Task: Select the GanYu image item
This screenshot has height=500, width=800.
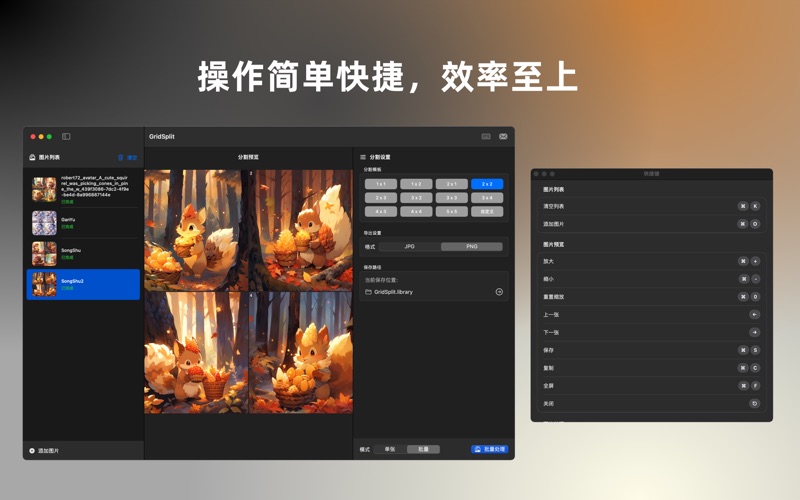Action: tap(82, 222)
